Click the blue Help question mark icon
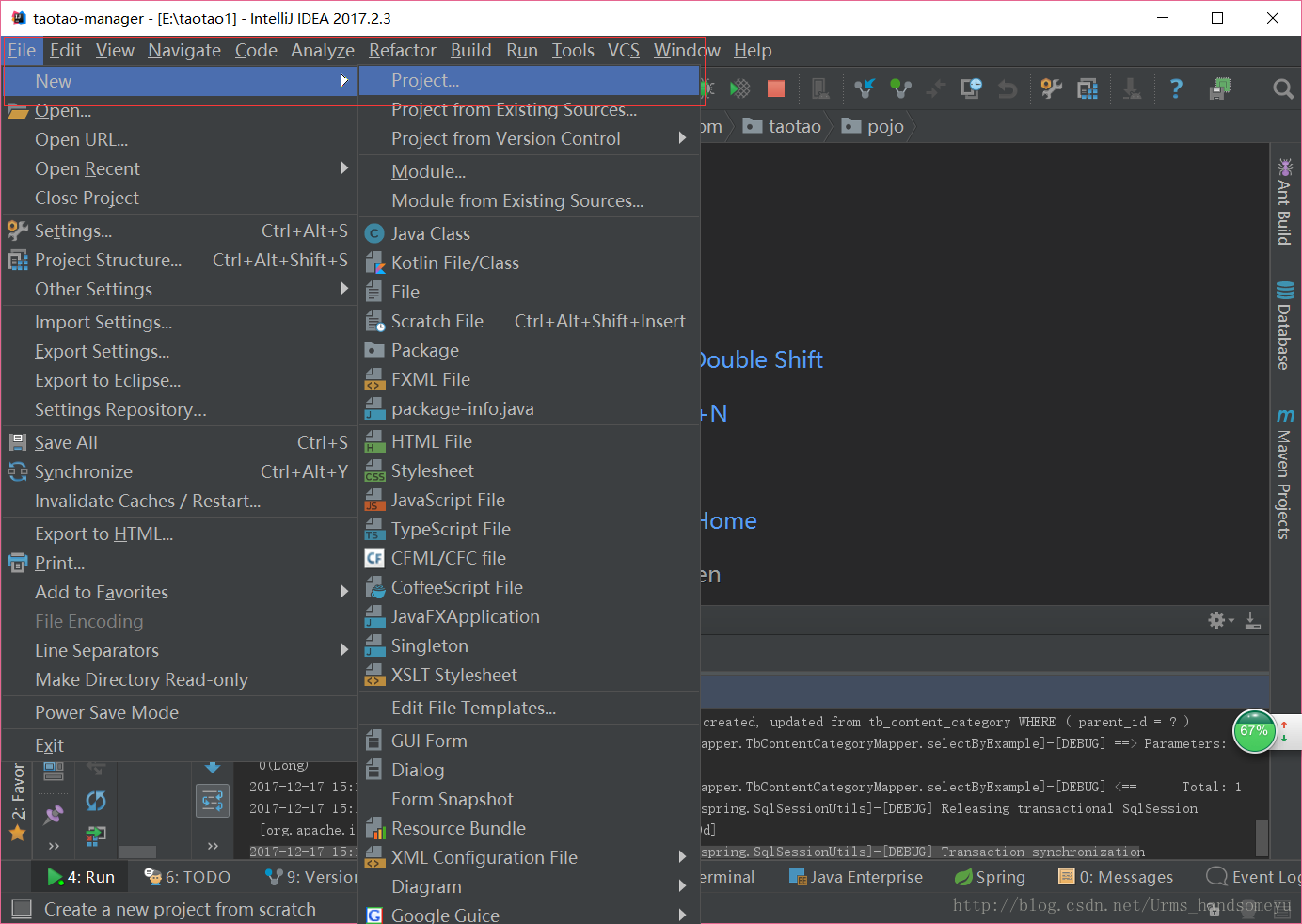 pos(1176,88)
